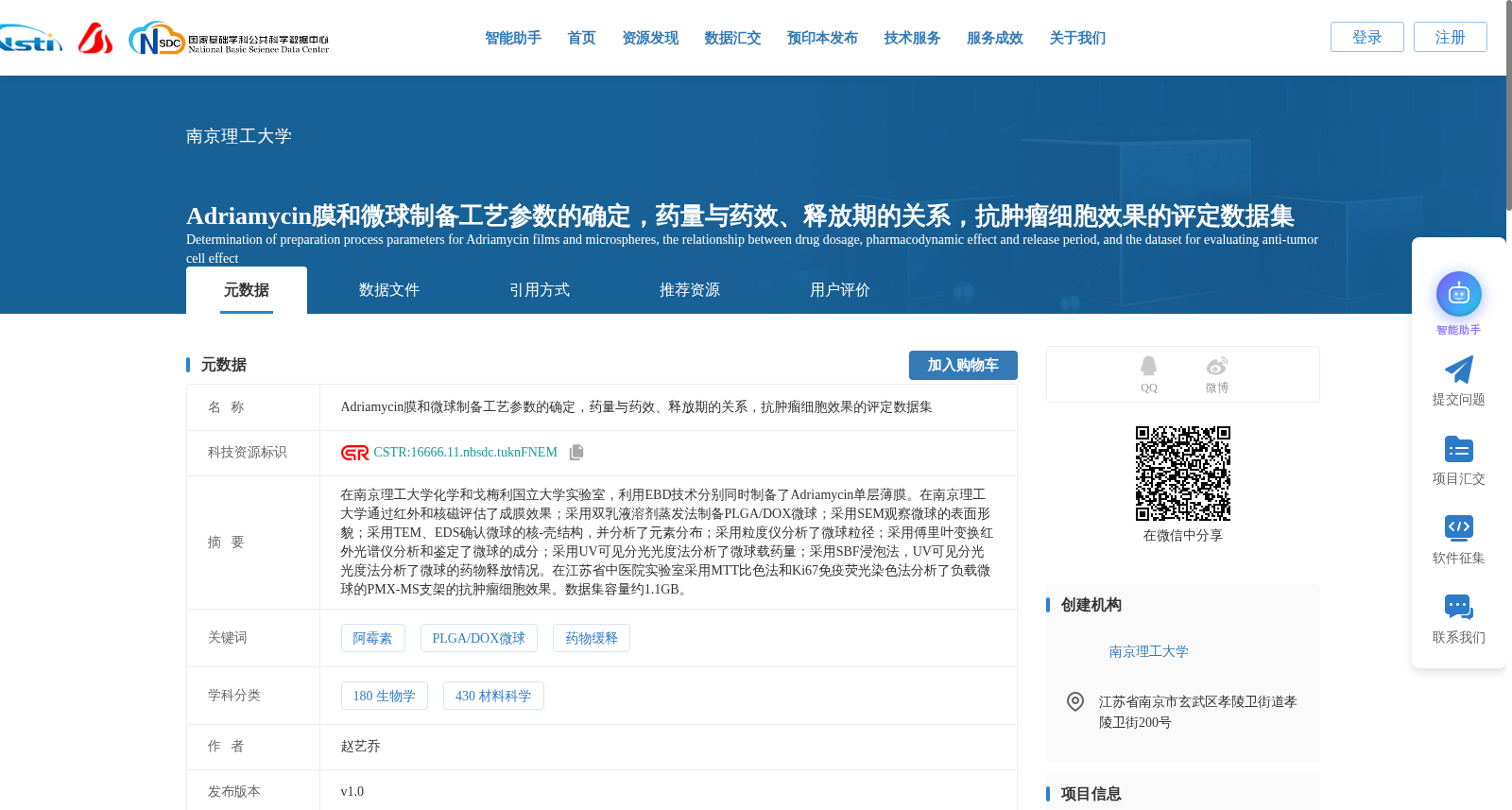Click the 阿霉素 keyword tag
This screenshot has width=1512, height=810.
[372, 638]
